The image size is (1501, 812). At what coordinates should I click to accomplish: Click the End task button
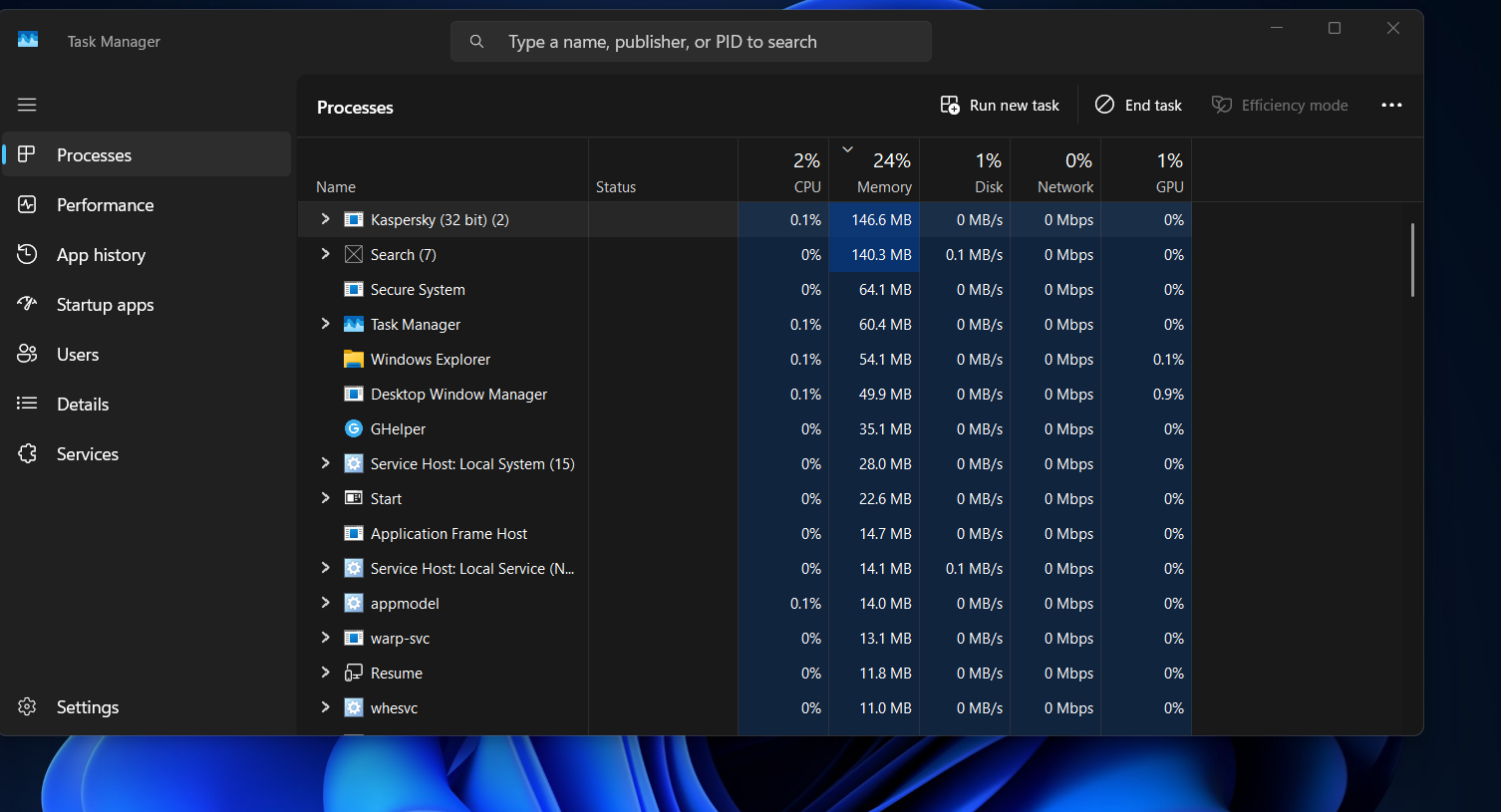click(1138, 105)
